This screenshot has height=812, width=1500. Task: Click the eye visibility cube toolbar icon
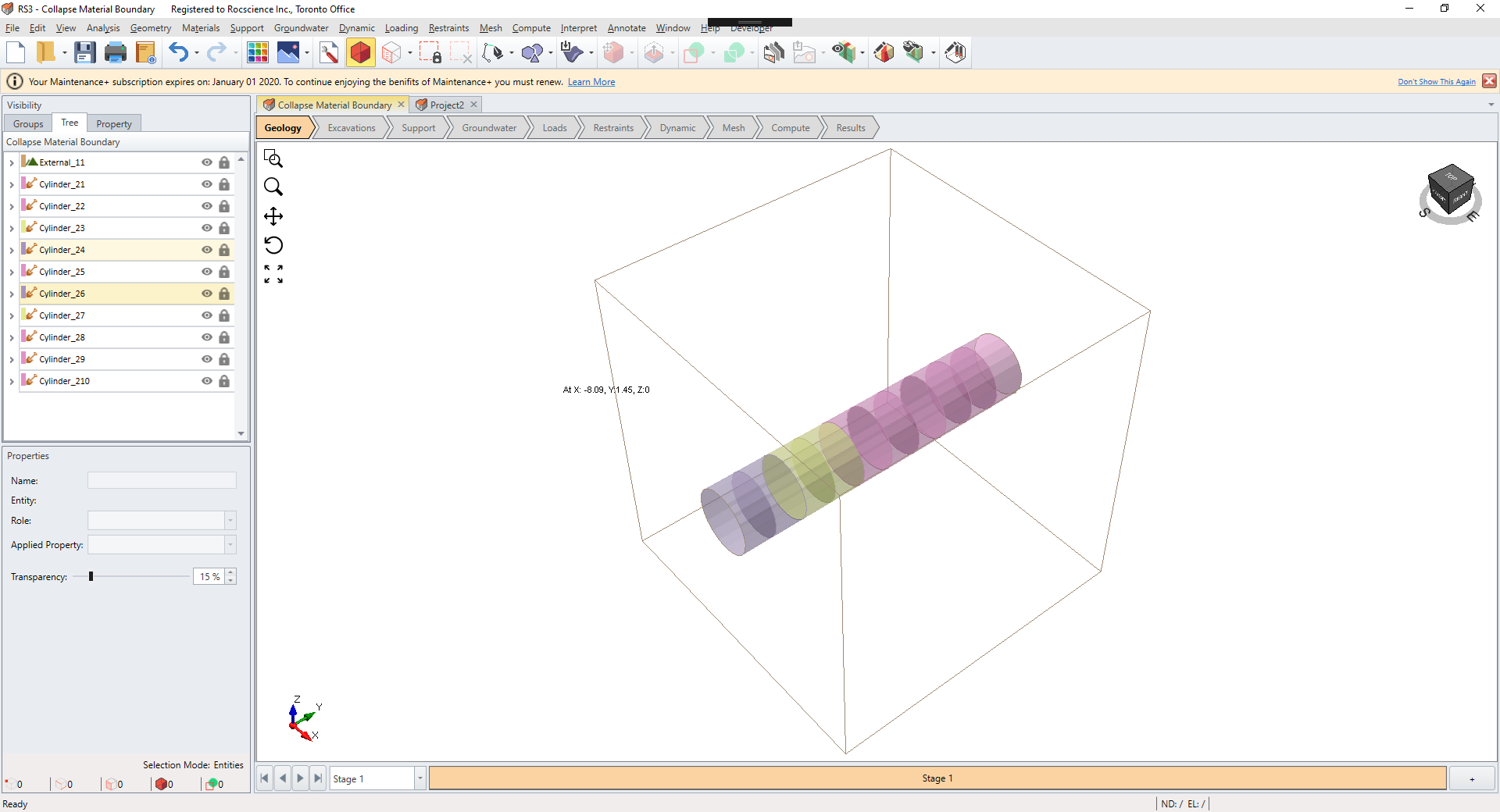[x=844, y=52]
